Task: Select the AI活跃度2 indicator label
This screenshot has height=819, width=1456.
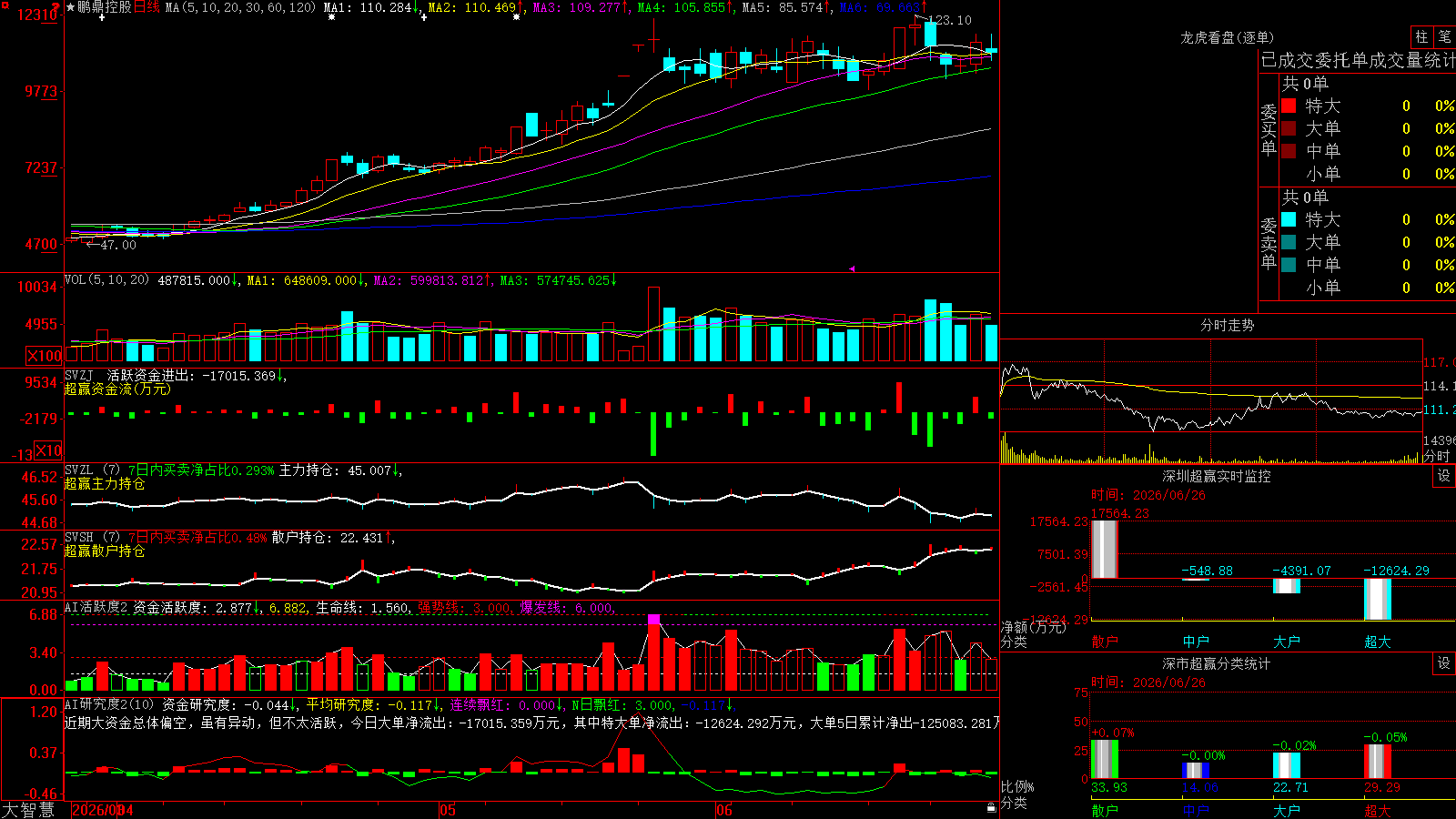Action: (96, 607)
